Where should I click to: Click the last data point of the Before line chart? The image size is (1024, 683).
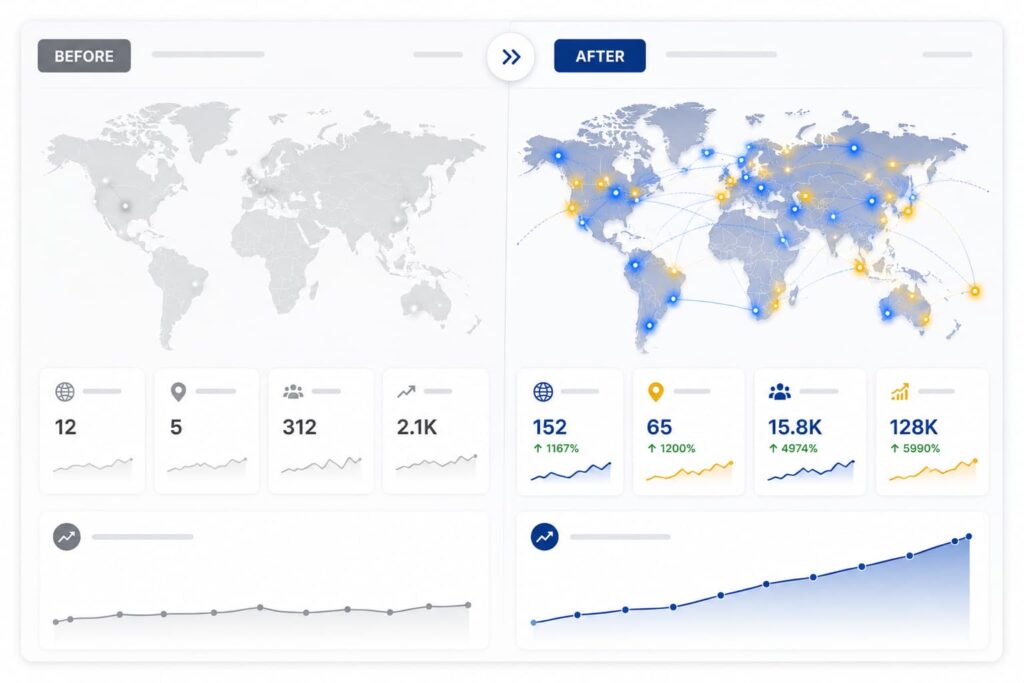click(468, 605)
